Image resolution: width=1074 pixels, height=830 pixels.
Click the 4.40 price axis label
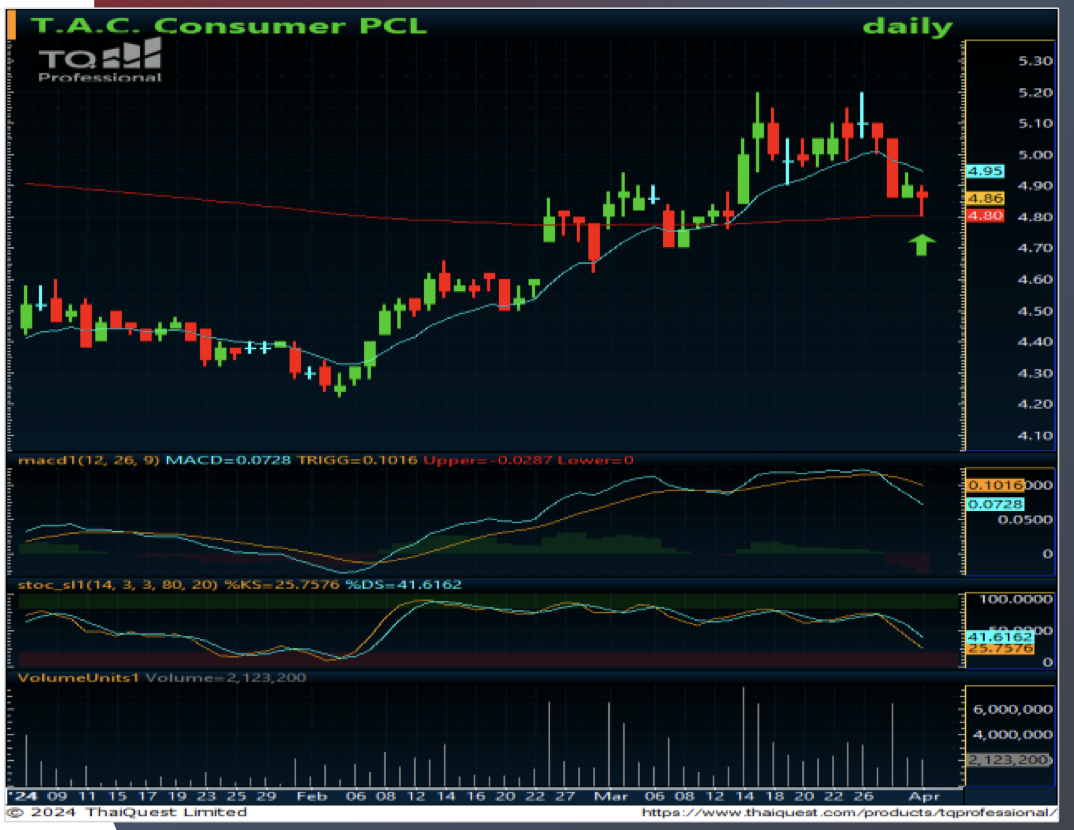click(x=1035, y=342)
